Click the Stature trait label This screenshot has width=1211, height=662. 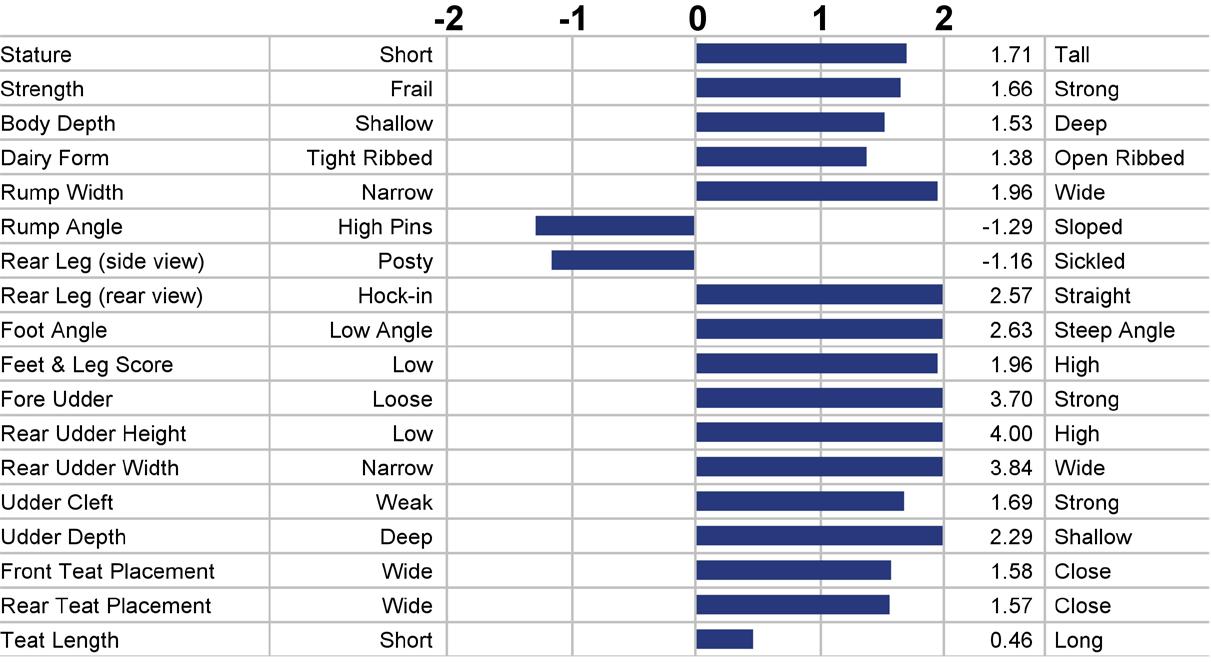36,55
